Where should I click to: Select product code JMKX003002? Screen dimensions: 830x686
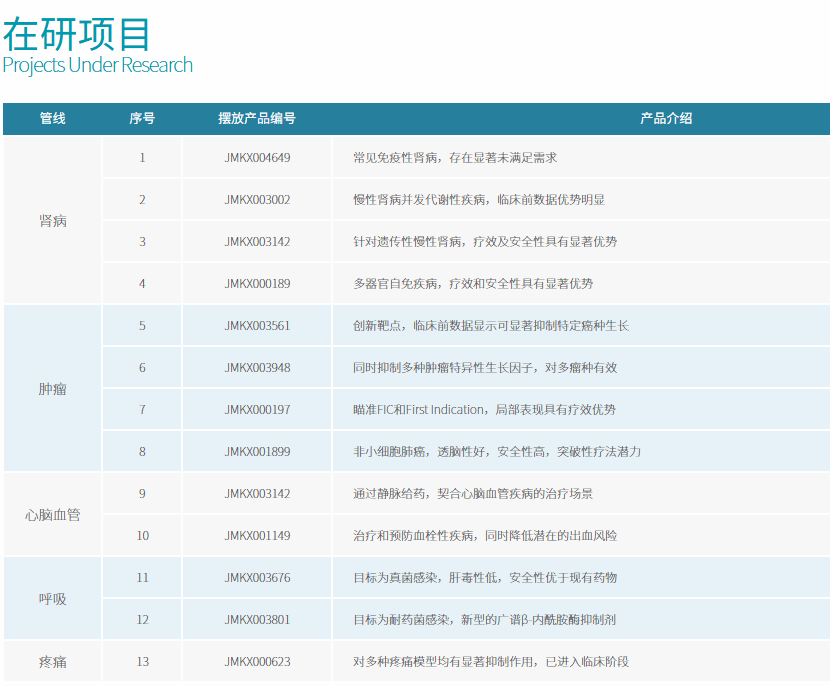pos(257,200)
